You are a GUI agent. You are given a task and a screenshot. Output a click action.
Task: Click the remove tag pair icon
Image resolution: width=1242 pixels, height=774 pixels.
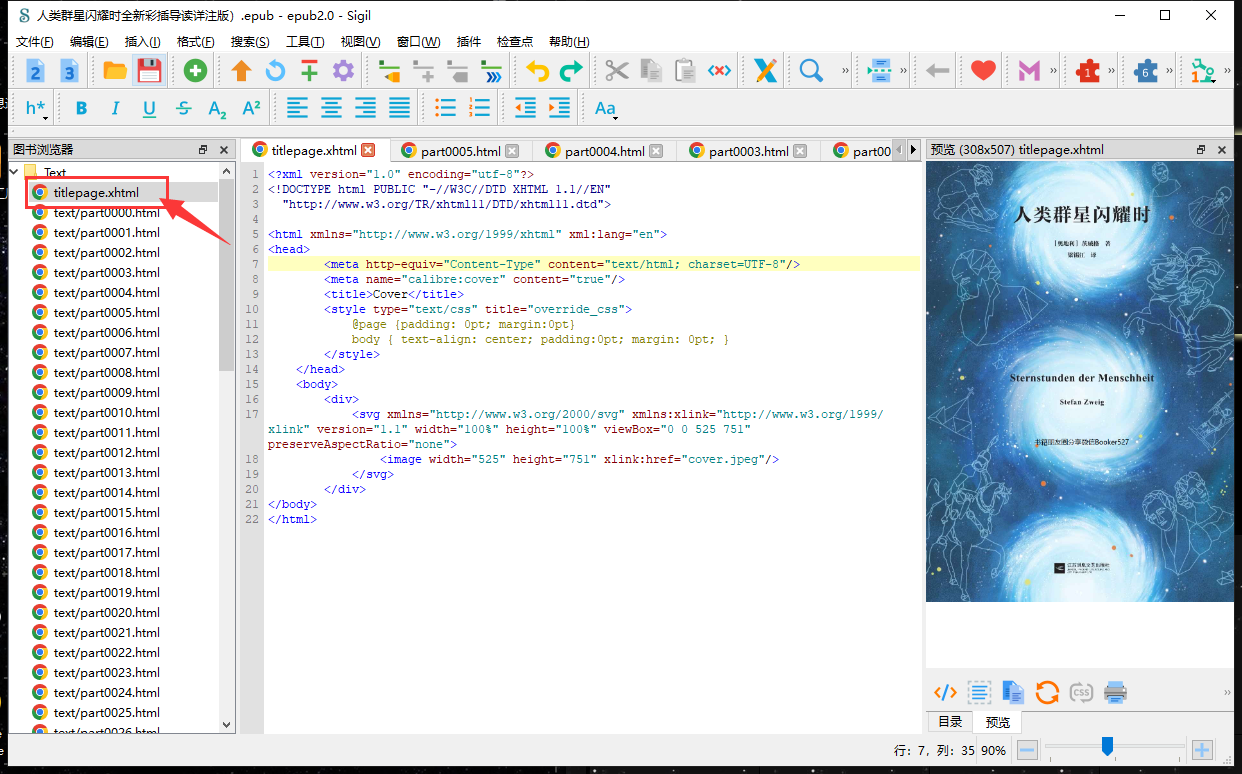pyautogui.click(x=719, y=71)
